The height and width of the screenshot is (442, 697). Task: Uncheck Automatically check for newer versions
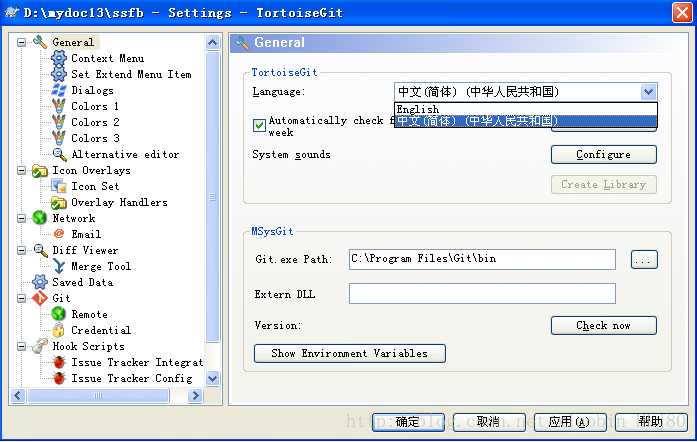(x=259, y=125)
